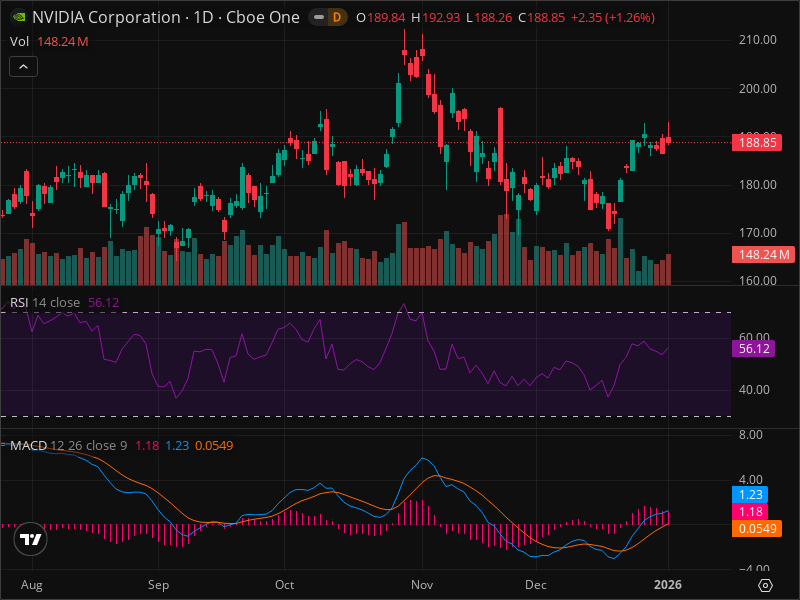Click the blue 1.23 MACD label
Viewport: 800px width, 600px height.
point(750,494)
